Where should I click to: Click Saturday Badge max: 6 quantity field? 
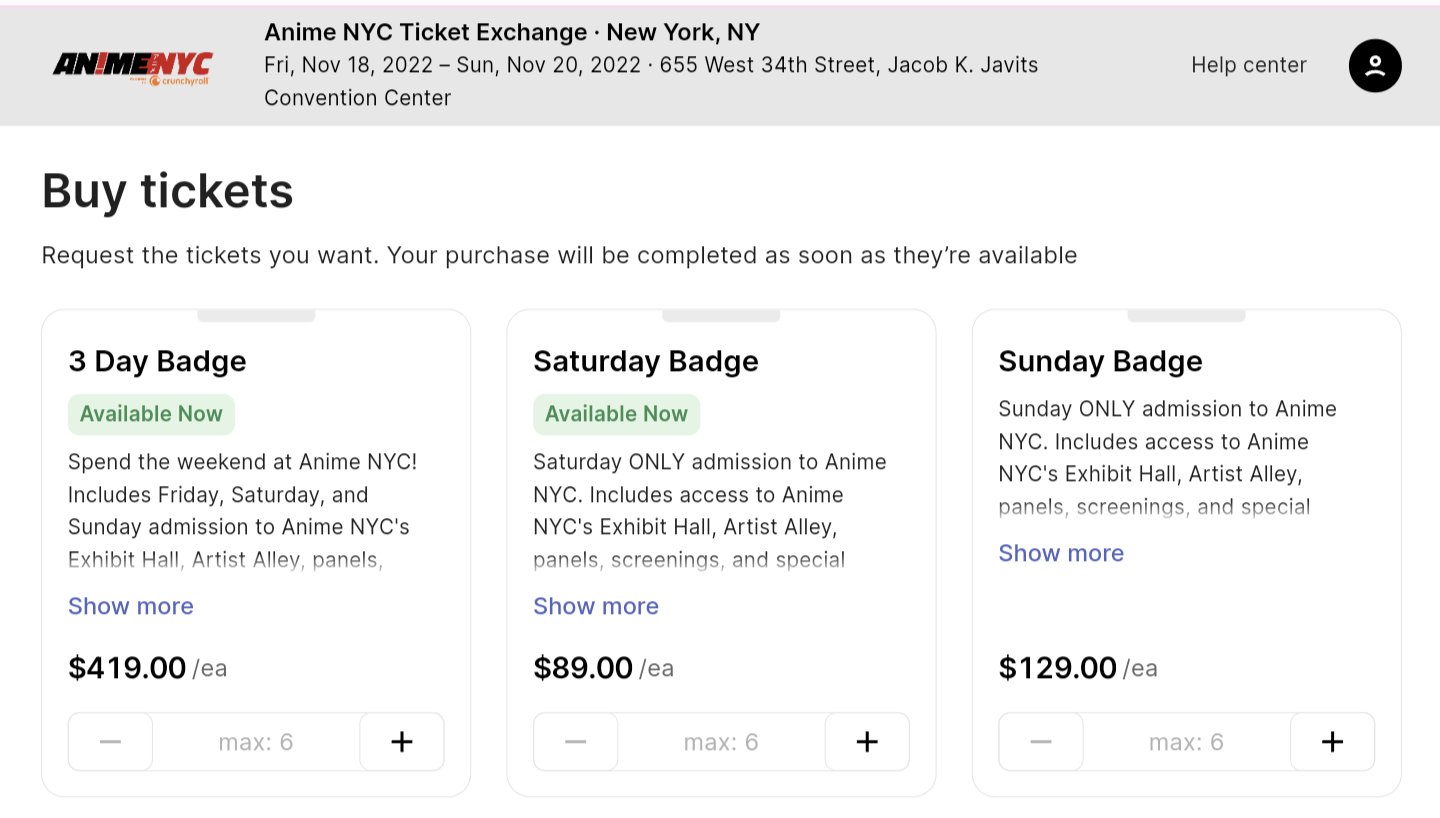click(721, 742)
